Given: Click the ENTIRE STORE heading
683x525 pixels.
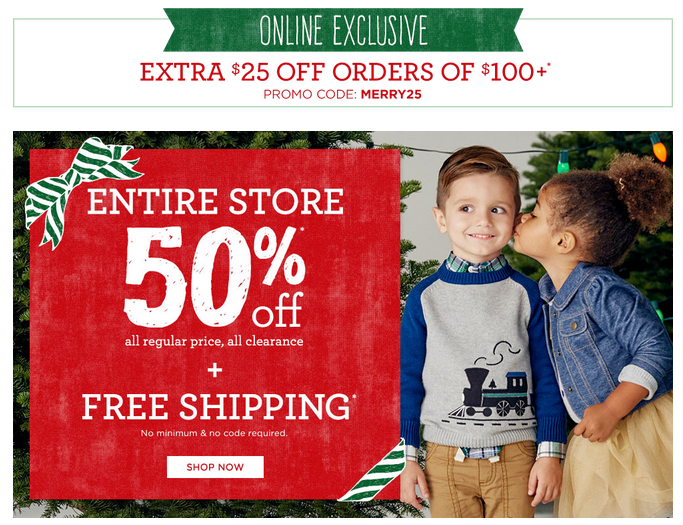Looking at the screenshot, I should [215, 201].
